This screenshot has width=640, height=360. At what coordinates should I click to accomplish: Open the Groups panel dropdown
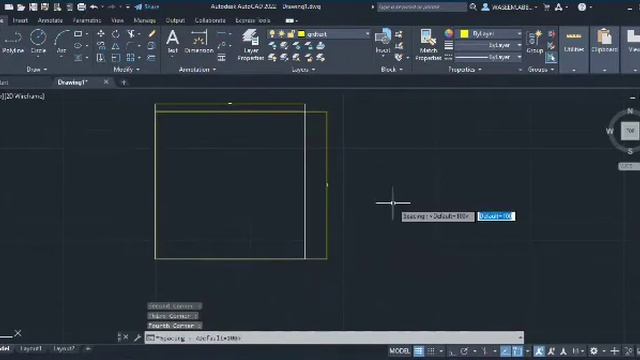click(542, 70)
